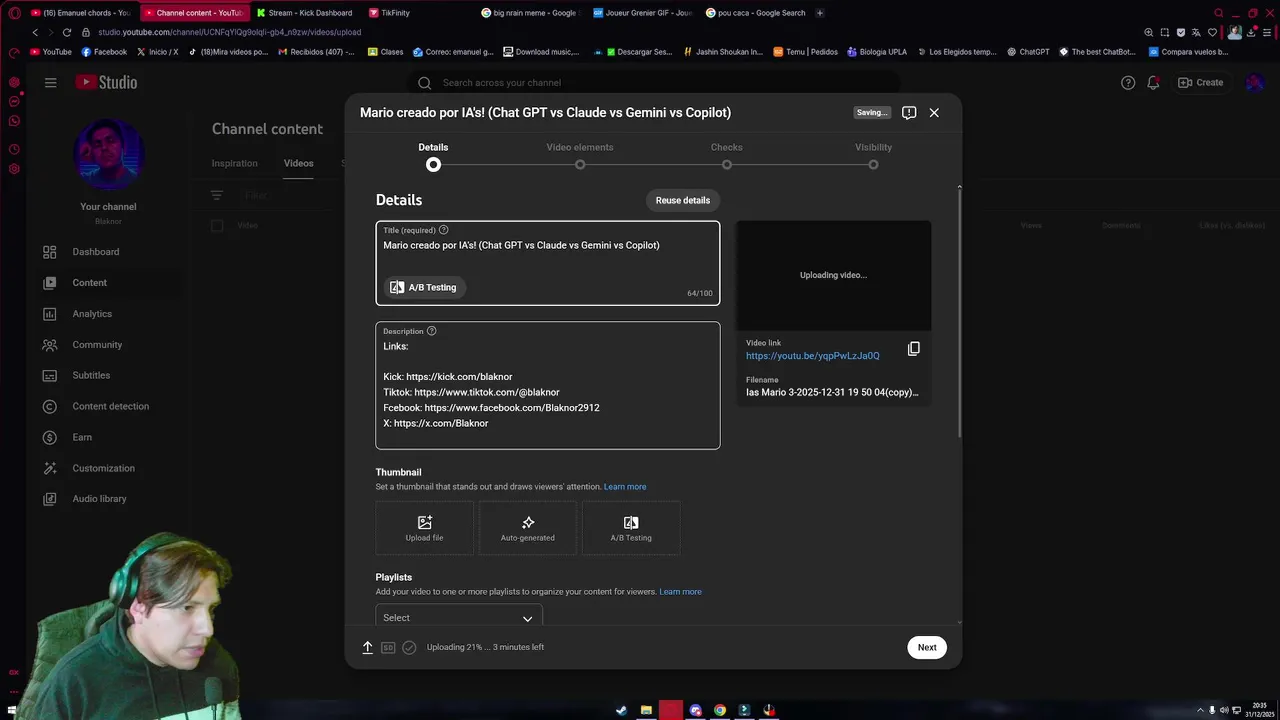The height and width of the screenshot is (720, 1280).
Task: Click the browser back arrow
Action: click(x=35, y=32)
